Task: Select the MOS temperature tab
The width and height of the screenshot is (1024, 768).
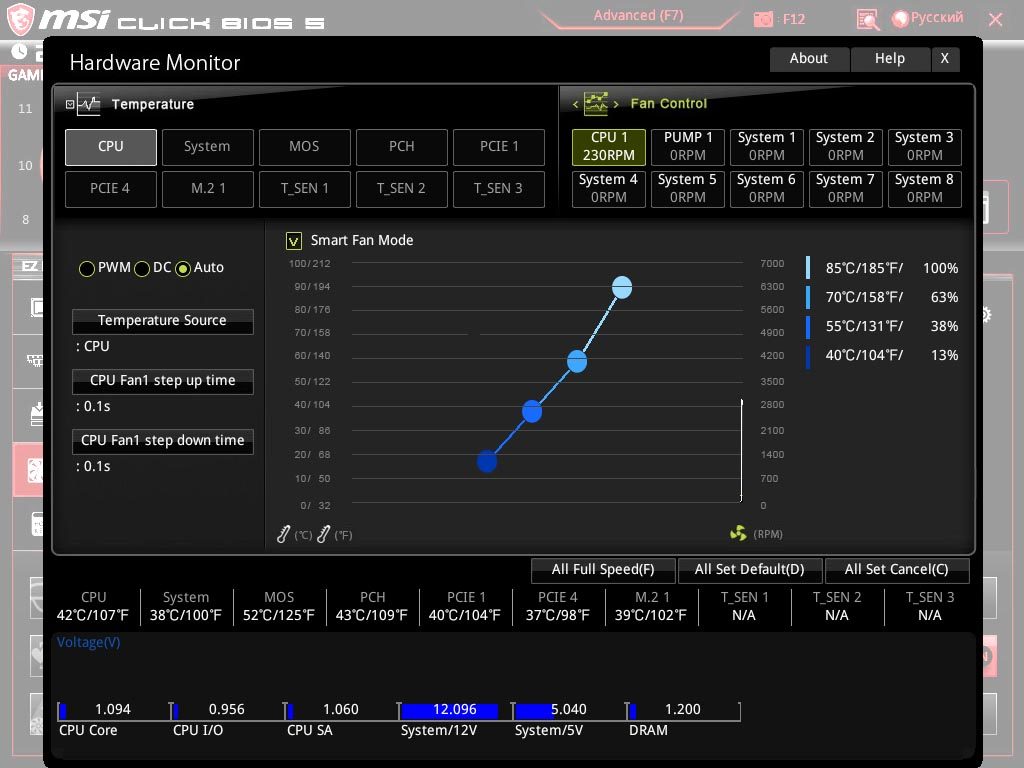Action: coord(304,147)
